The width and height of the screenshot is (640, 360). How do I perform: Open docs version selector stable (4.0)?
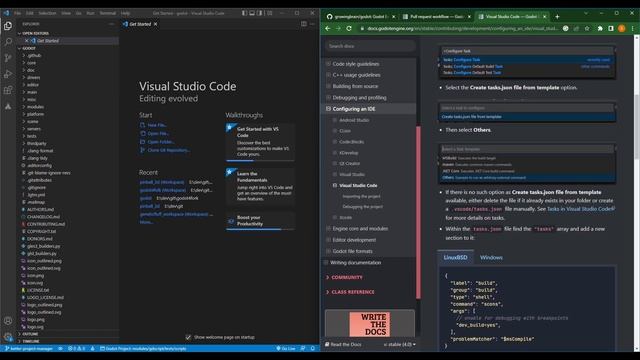pos(400,344)
